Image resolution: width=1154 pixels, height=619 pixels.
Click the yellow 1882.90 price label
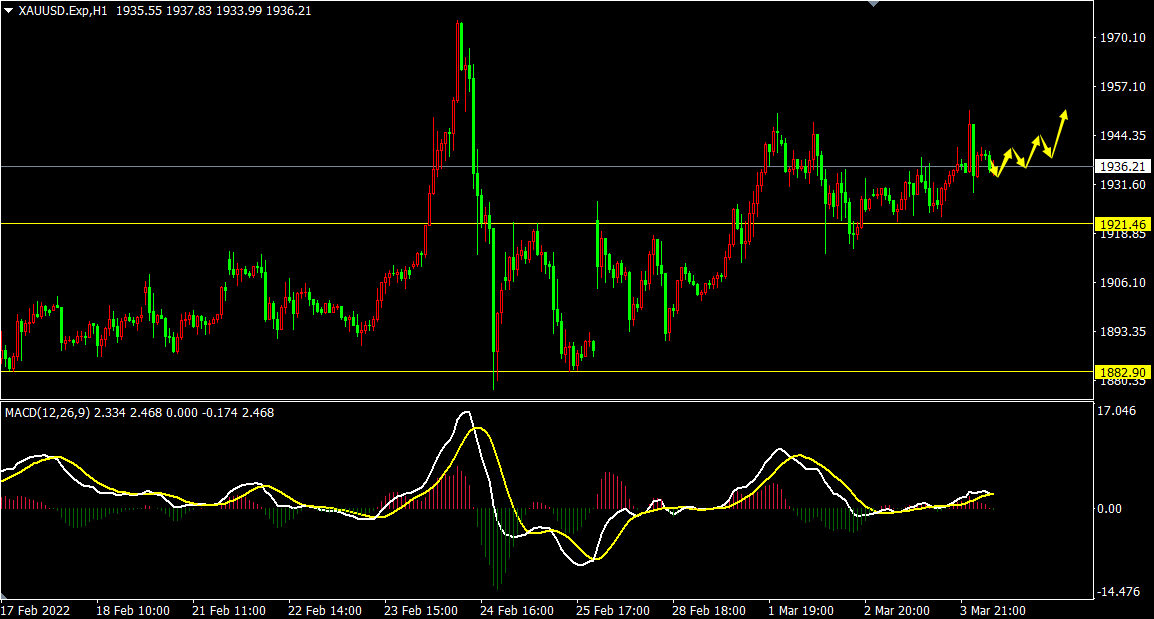(x=1122, y=372)
